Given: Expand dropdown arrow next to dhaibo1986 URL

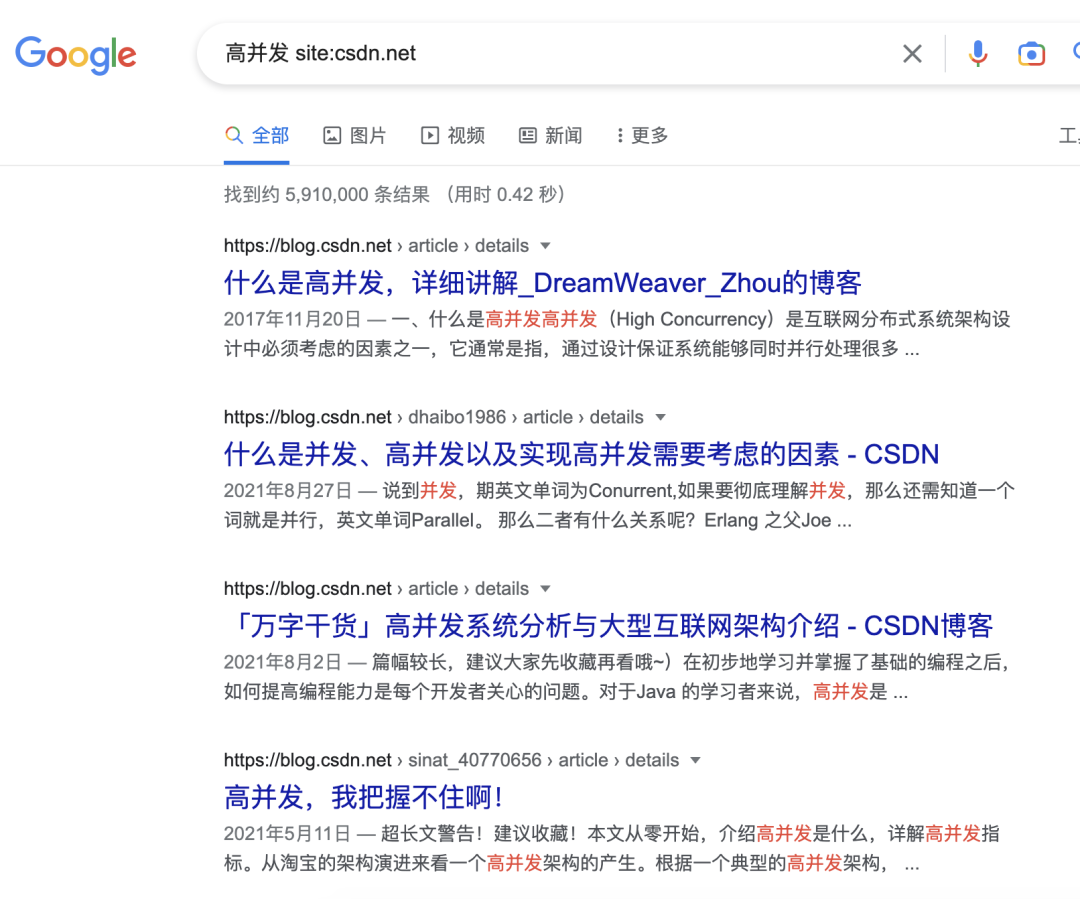Looking at the screenshot, I should 661,417.
